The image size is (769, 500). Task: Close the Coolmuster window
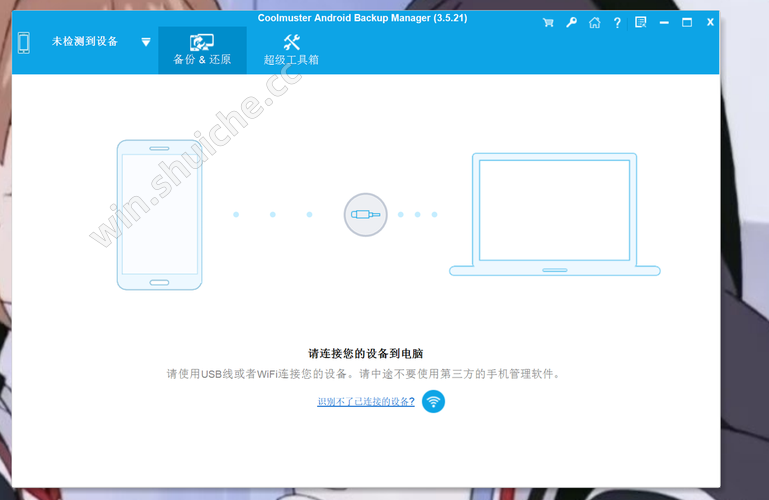tap(710, 23)
